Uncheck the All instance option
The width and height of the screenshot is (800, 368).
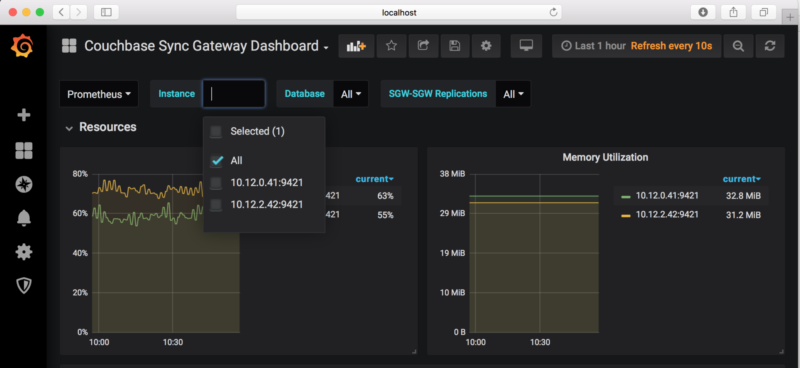[x=217, y=161]
